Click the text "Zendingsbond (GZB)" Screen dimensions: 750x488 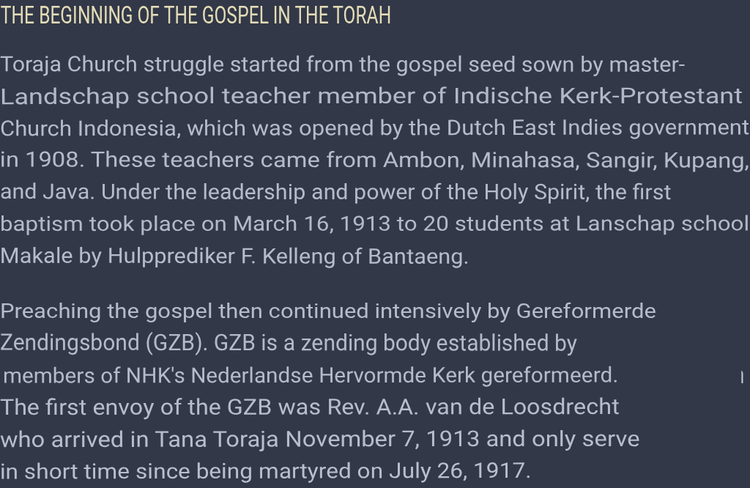pos(93,343)
